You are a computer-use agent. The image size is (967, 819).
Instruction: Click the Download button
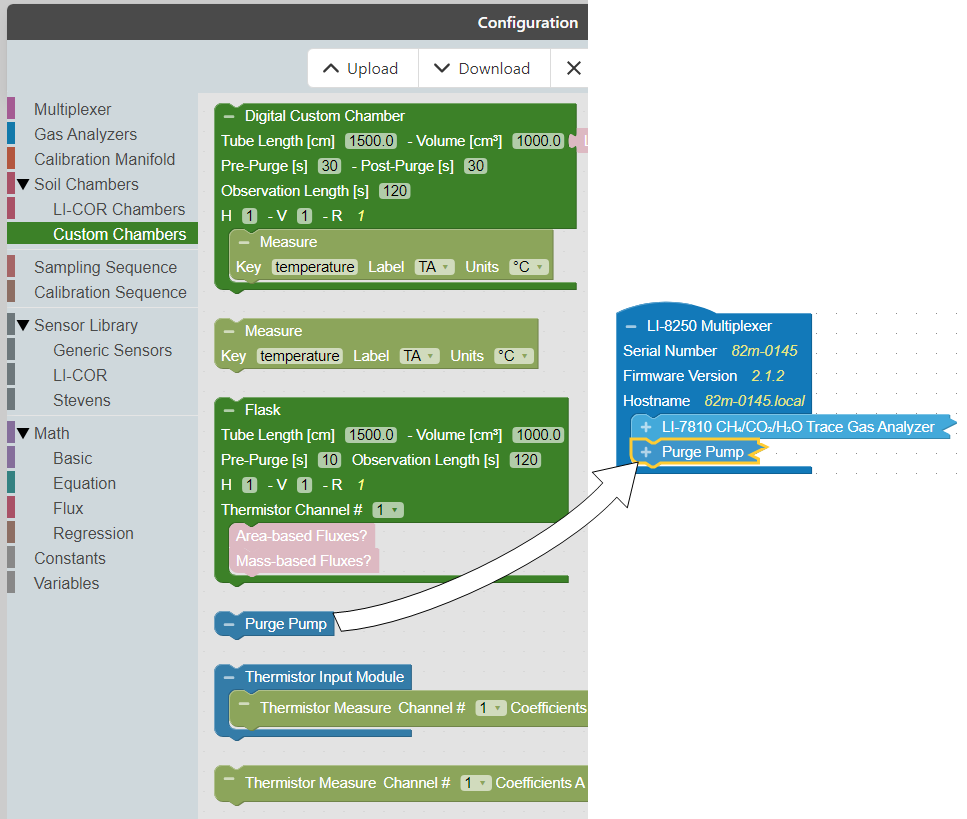[x=484, y=68]
